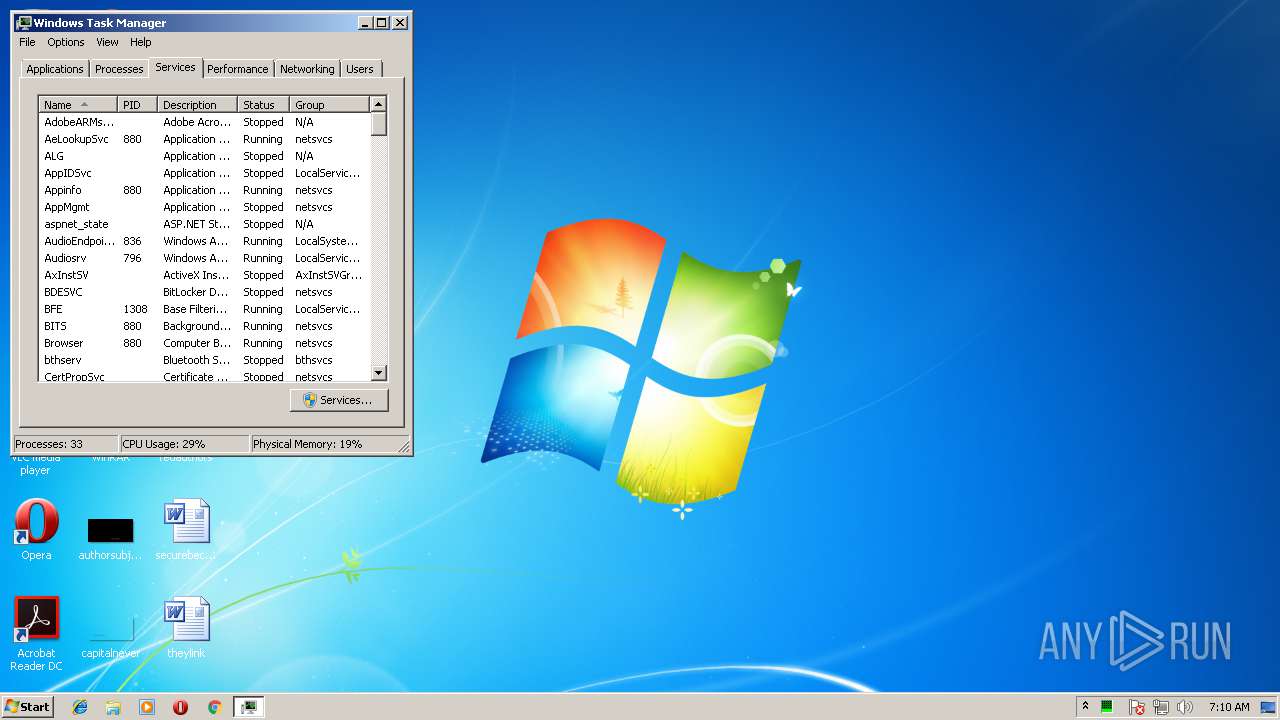1280x720 pixels.
Task: Select the securebec Word document icon
Action: 186,530
